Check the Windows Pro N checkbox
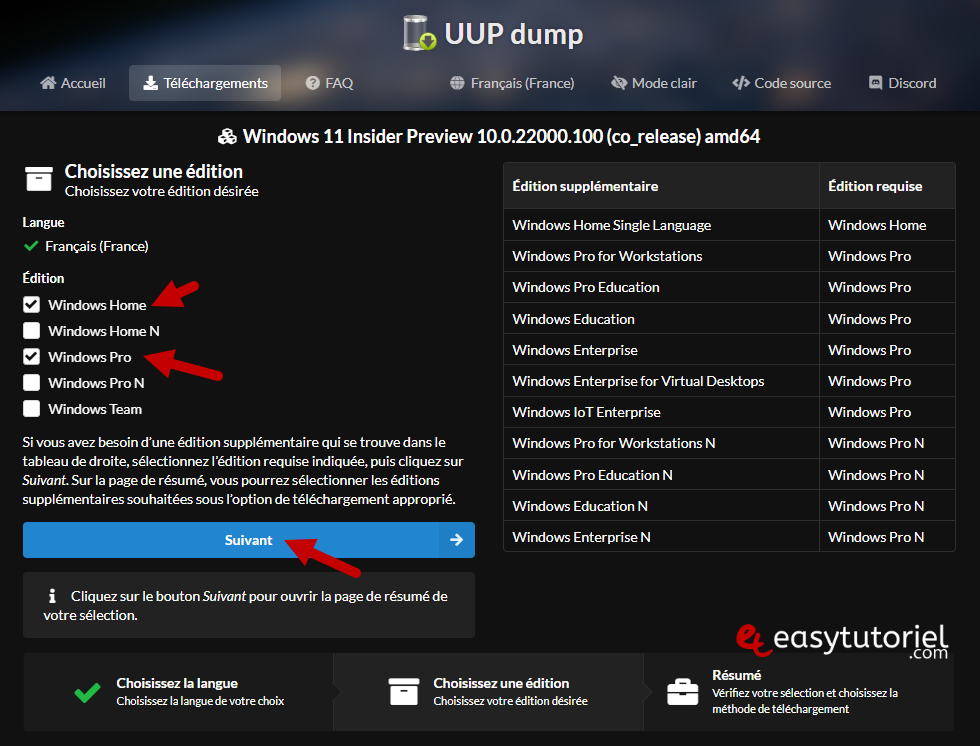Screen dimensions: 980x746 click(31, 382)
